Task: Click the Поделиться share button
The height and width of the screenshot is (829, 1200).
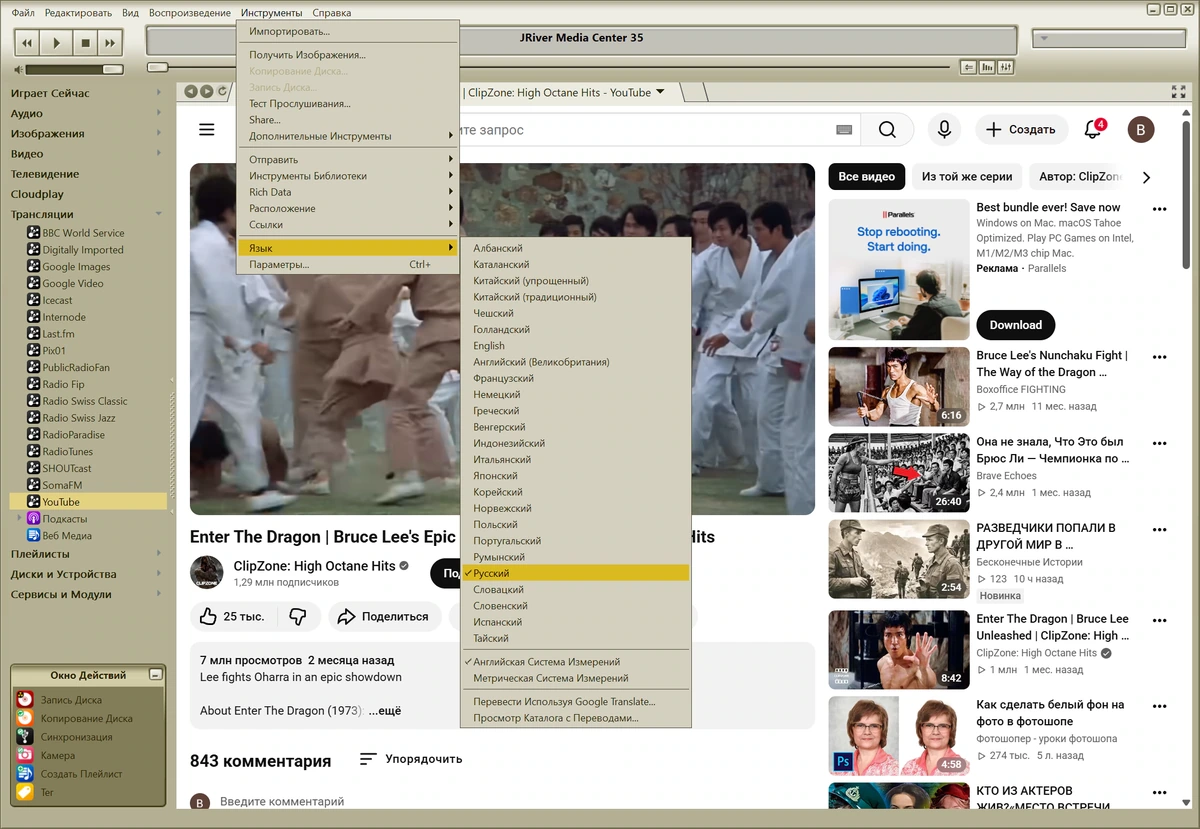Action: click(x=383, y=617)
